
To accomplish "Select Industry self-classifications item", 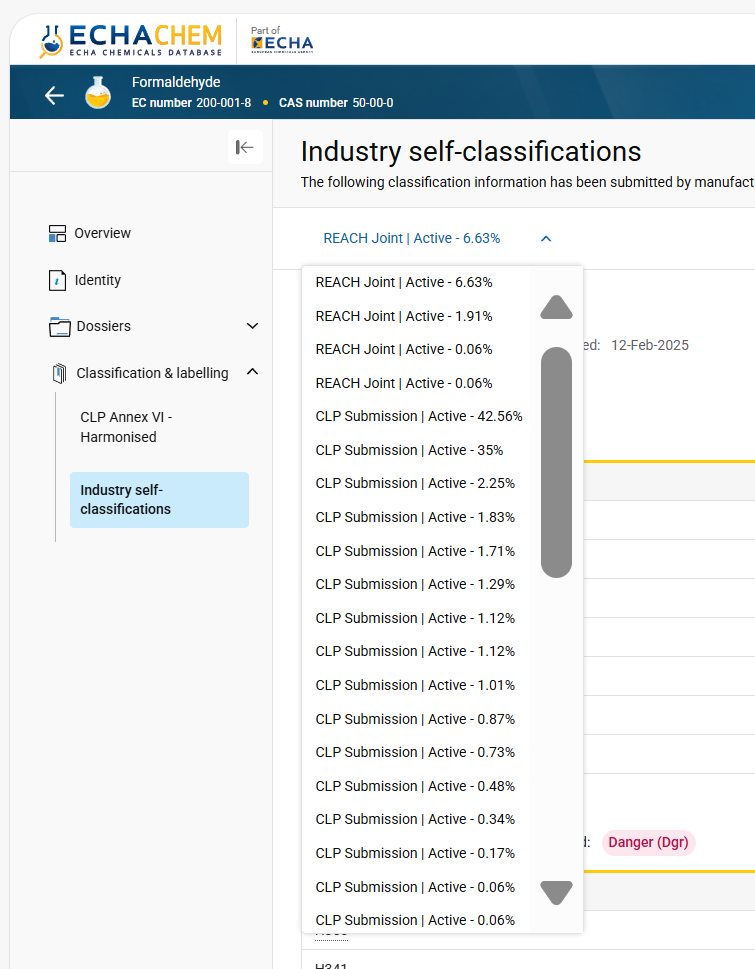I will click(158, 499).
